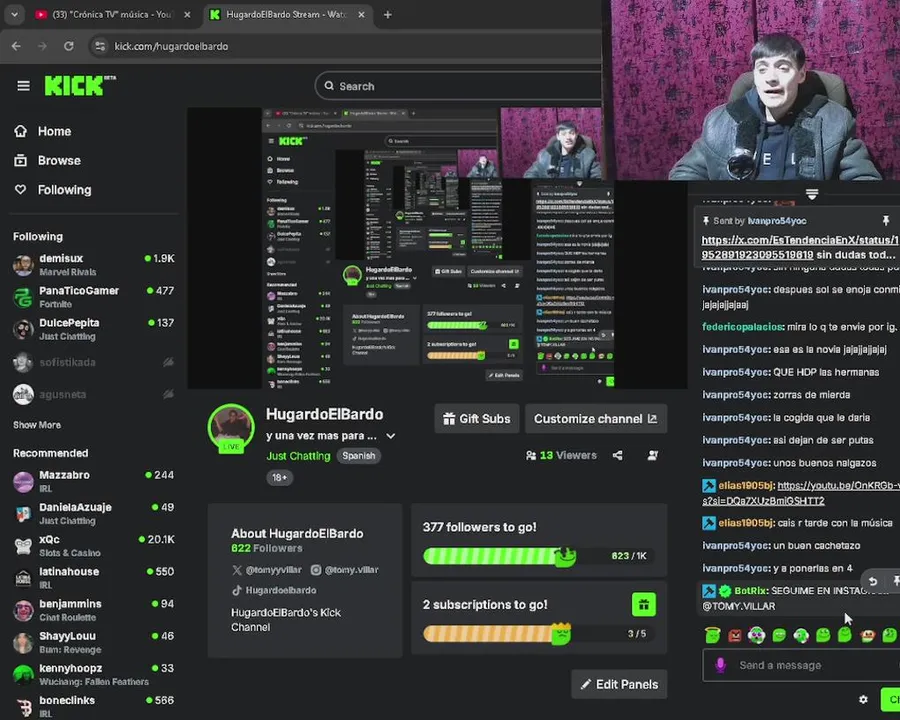The height and width of the screenshot is (720, 900).
Task: Pick the red angry emote
Action: (735, 635)
